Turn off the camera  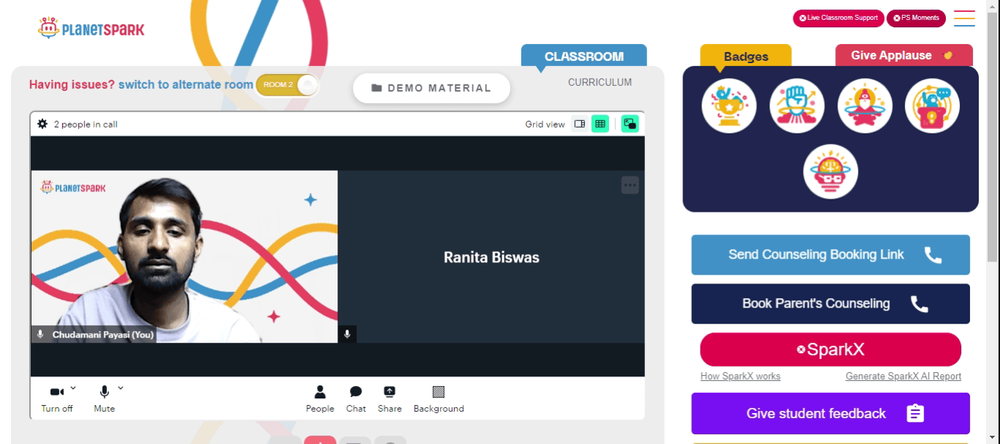[57, 399]
